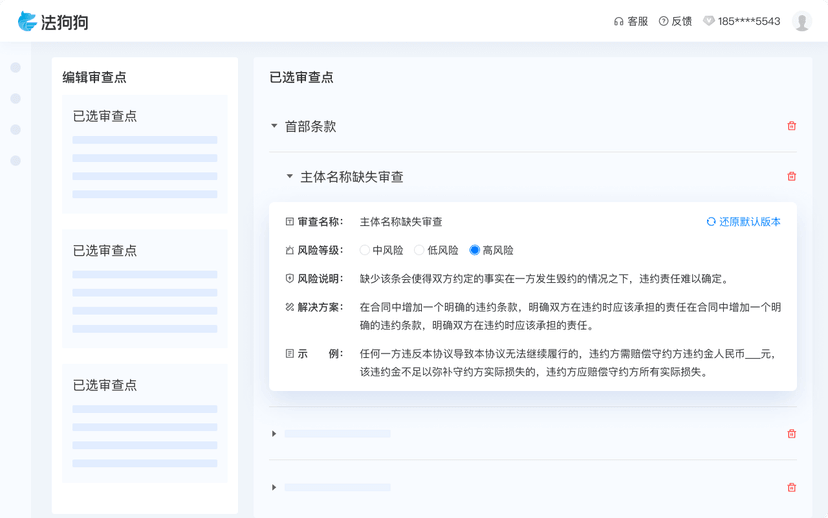The image size is (828, 518).
Task: Click the 法狗狗 logo
Action: (53, 22)
